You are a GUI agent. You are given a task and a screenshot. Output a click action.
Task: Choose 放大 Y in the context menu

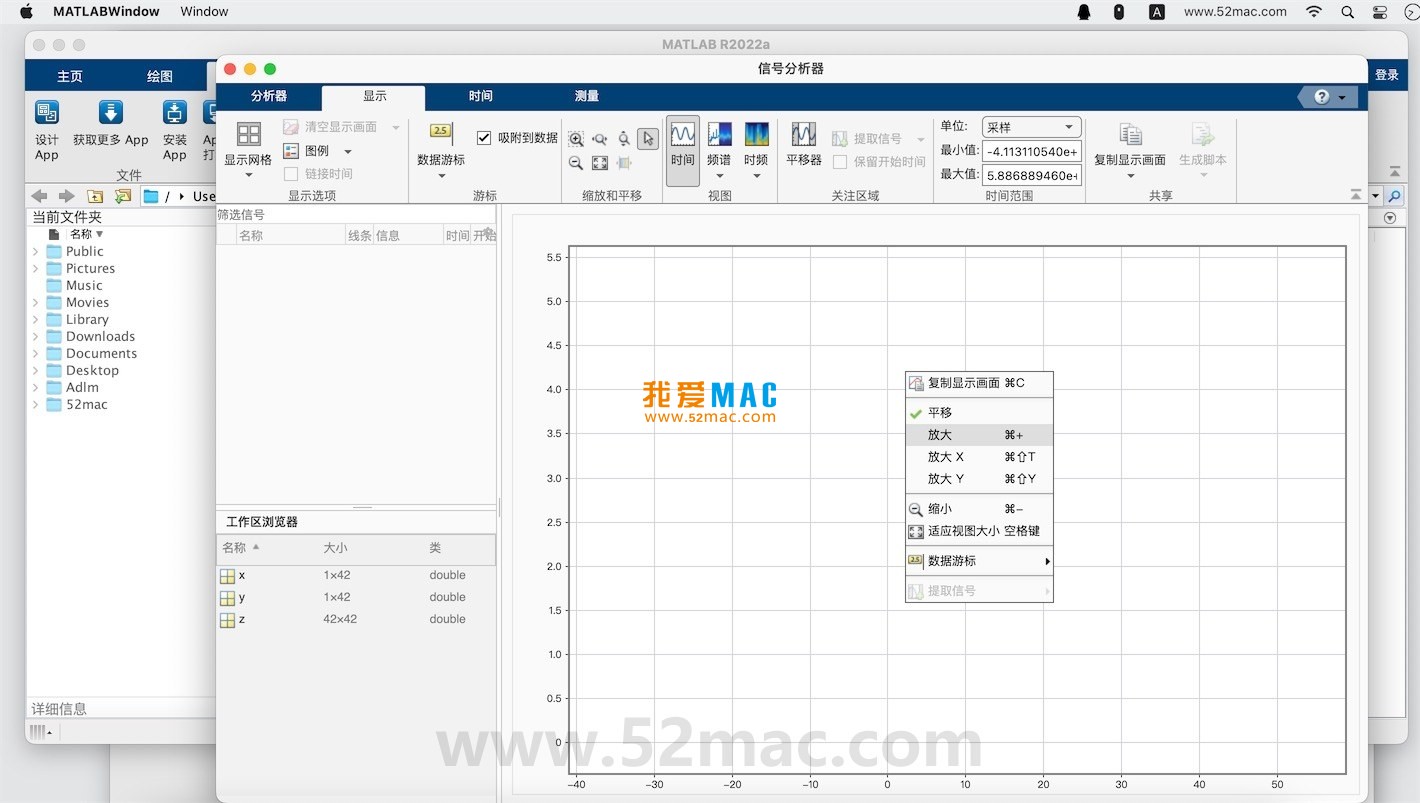[x=979, y=479]
